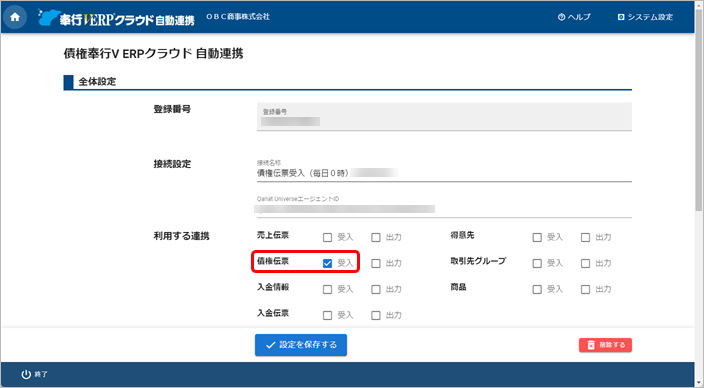Open システム設定 system settings

(645, 17)
